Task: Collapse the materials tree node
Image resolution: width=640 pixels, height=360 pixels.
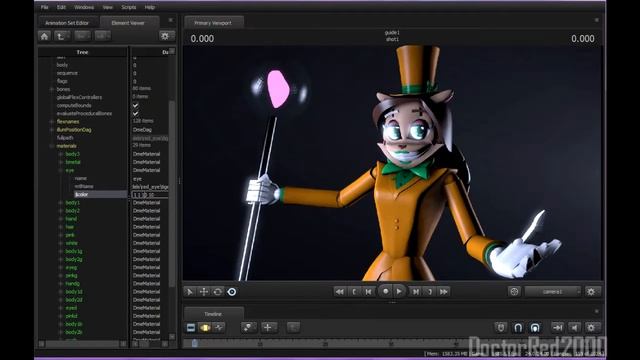Action: (x=52, y=146)
